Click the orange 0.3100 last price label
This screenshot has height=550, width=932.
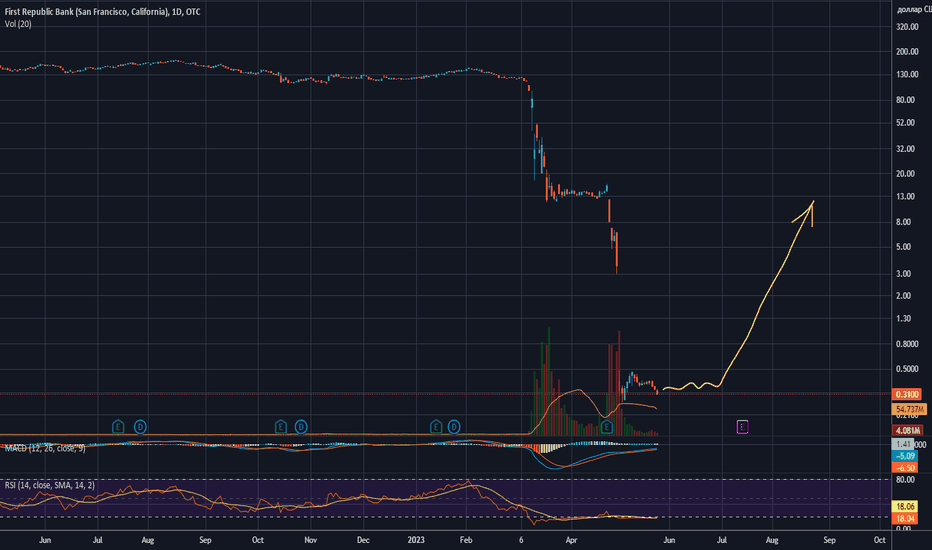[907, 394]
